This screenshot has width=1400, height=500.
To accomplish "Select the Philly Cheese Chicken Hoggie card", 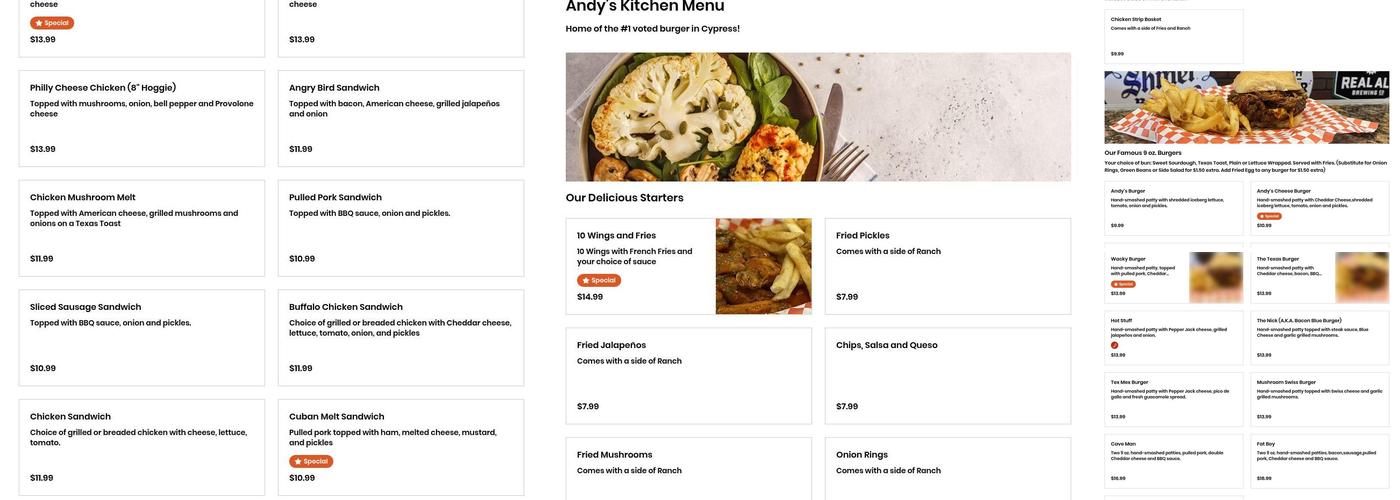I will [x=142, y=118].
